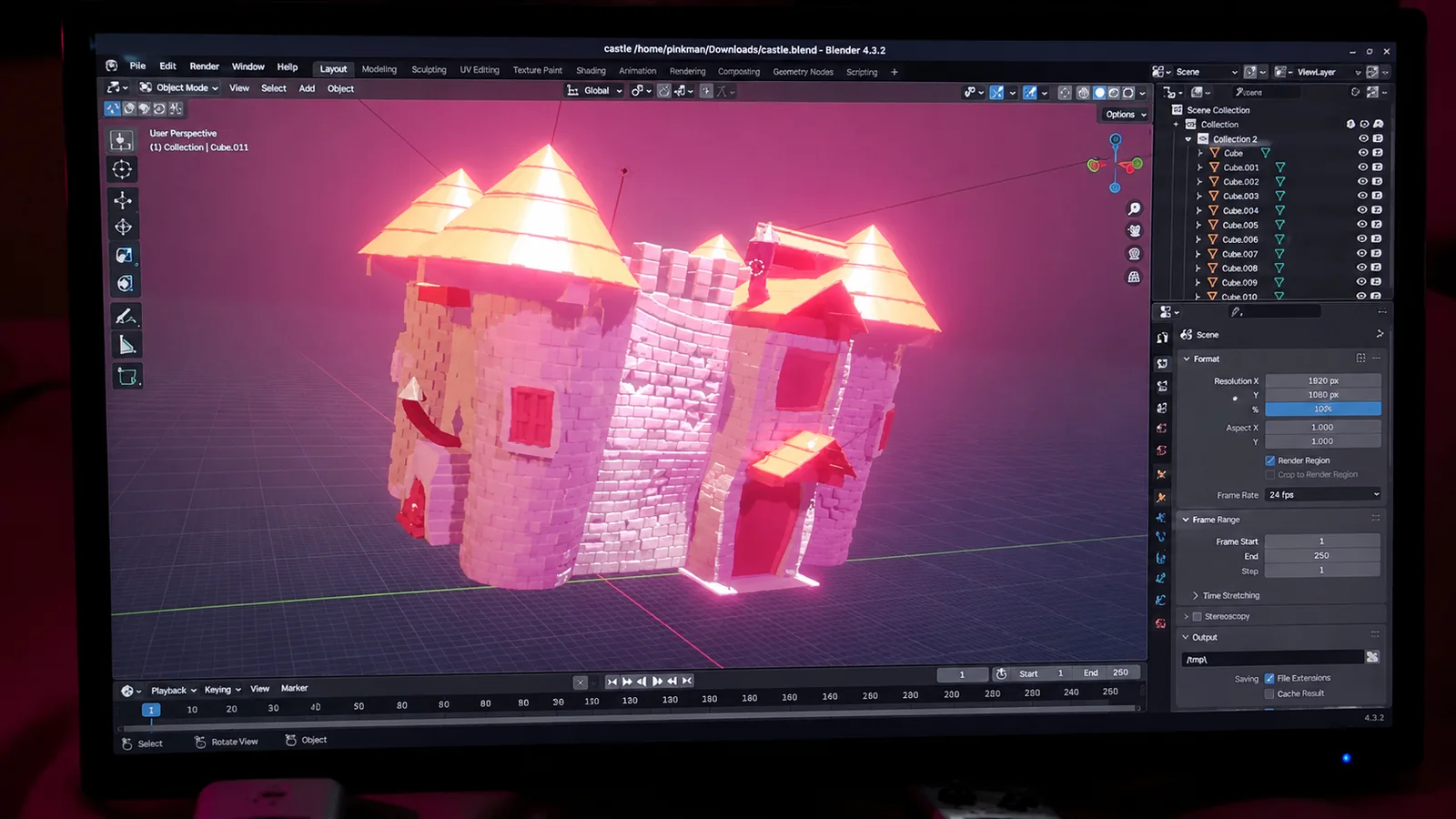
Task: Click the Move view hand icon
Action: [x=1134, y=231]
